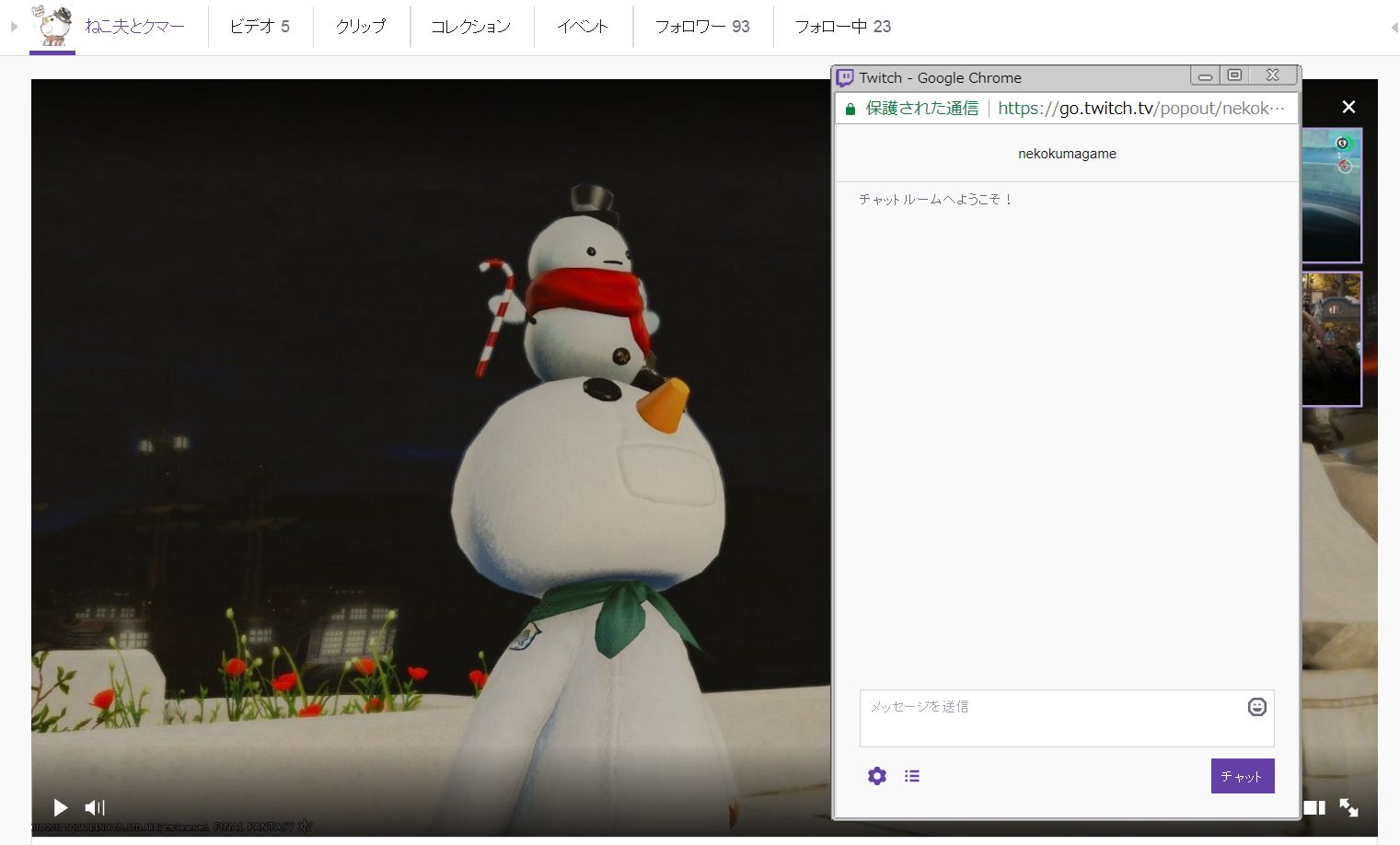The height and width of the screenshot is (845, 1400).
Task: Close the Twitch popout chat window
Action: [x=1272, y=75]
